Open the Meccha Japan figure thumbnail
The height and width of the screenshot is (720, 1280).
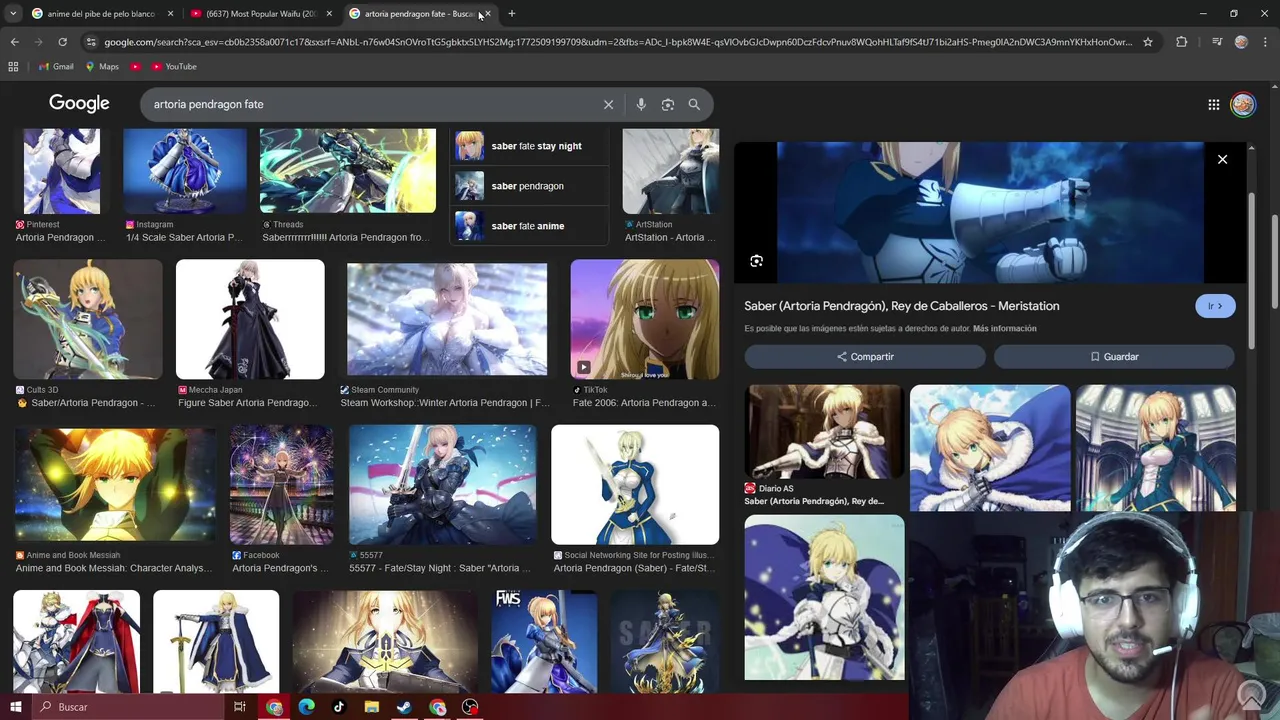point(250,320)
